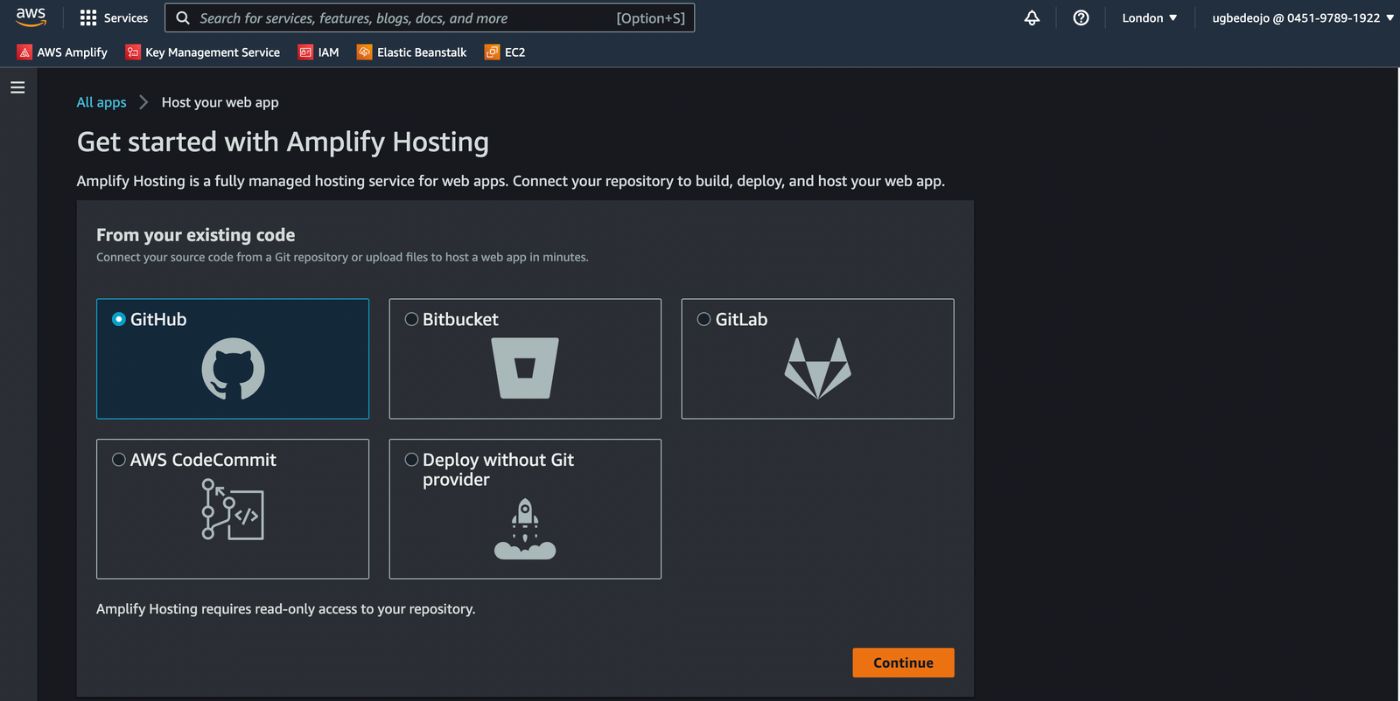
Task: Click in the services search field
Action: click(430, 18)
